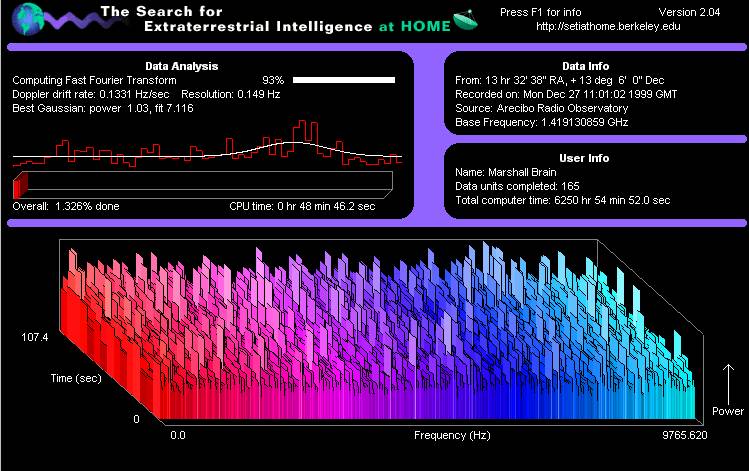
Task: Click the green satellite dish icon
Action: [465, 20]
